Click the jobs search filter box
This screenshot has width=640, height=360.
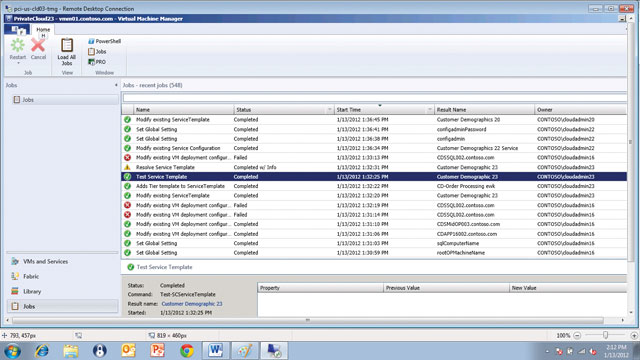pyautogui.click(x=375, y=98)
